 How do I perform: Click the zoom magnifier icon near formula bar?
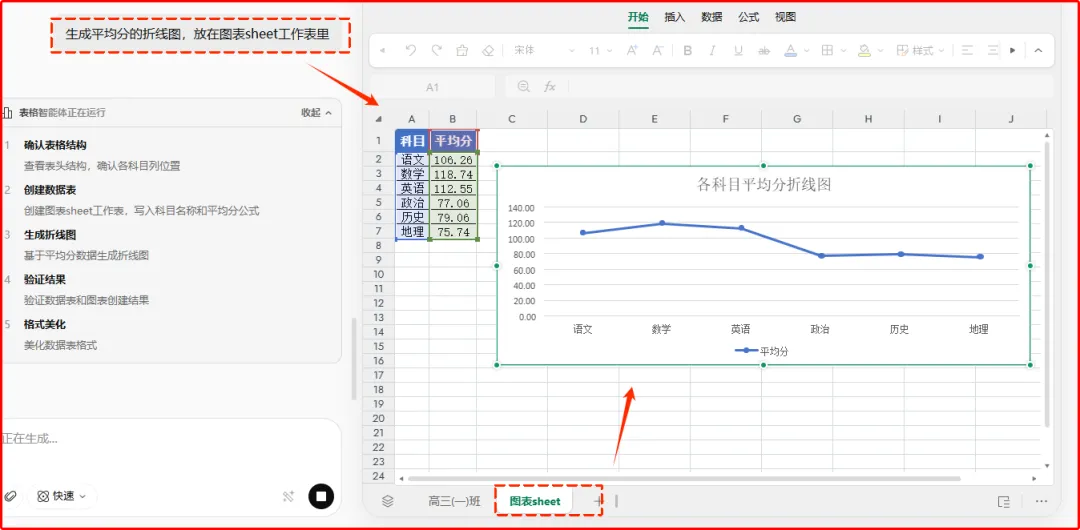click(x=524, y=86)
